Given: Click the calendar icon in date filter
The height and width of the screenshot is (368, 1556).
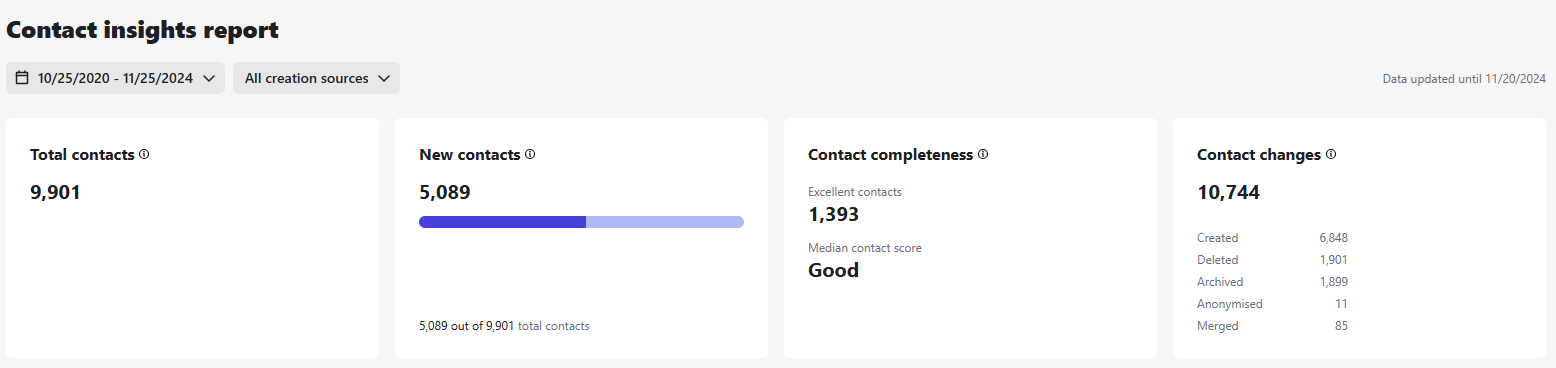Looking at the screenshot, I should [22, 78].
